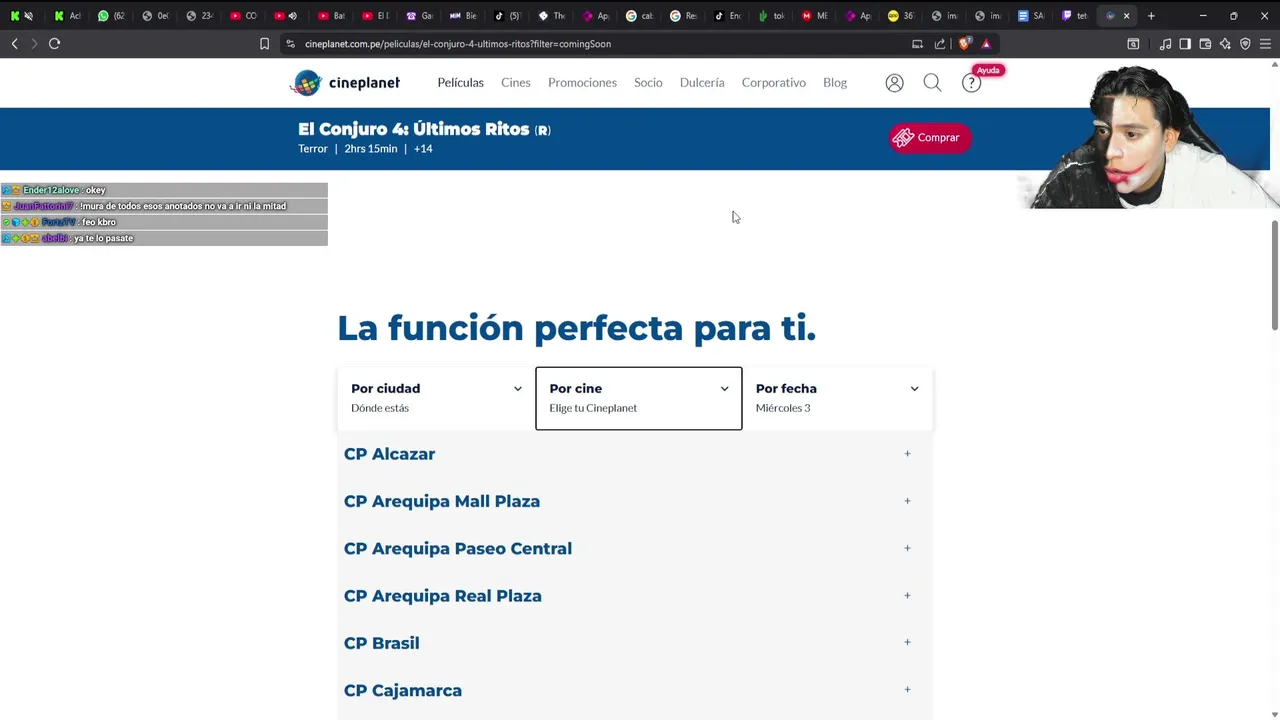Click chat message from Ender12alove
The width and height of the screenshot is (1280, 720).
point(164,190)
